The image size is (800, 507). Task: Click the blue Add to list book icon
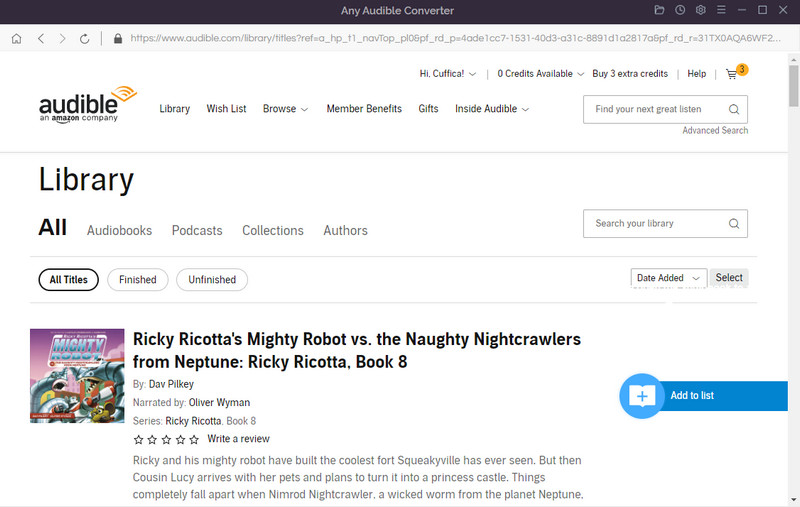tap(642, 396)
